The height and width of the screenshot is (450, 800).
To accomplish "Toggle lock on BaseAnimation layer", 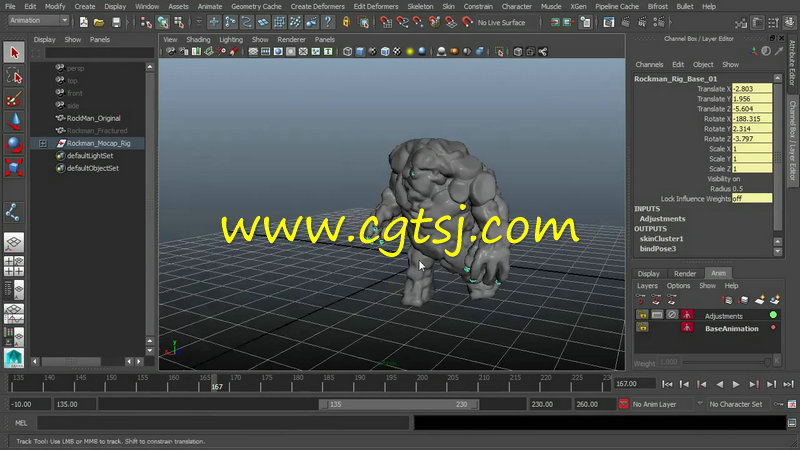I will [x=642, y=328].
